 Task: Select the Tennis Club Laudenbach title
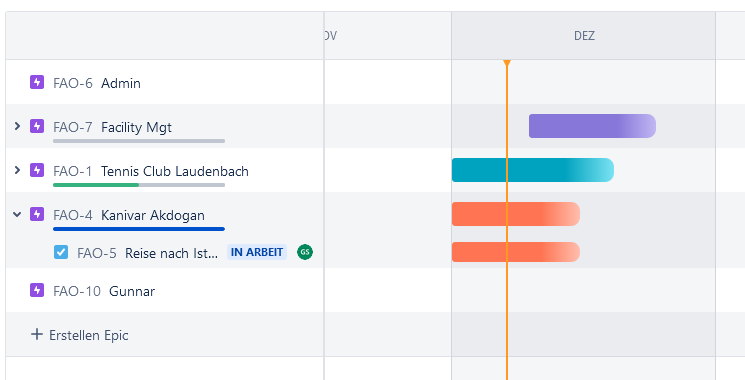(x=175, y=171)
